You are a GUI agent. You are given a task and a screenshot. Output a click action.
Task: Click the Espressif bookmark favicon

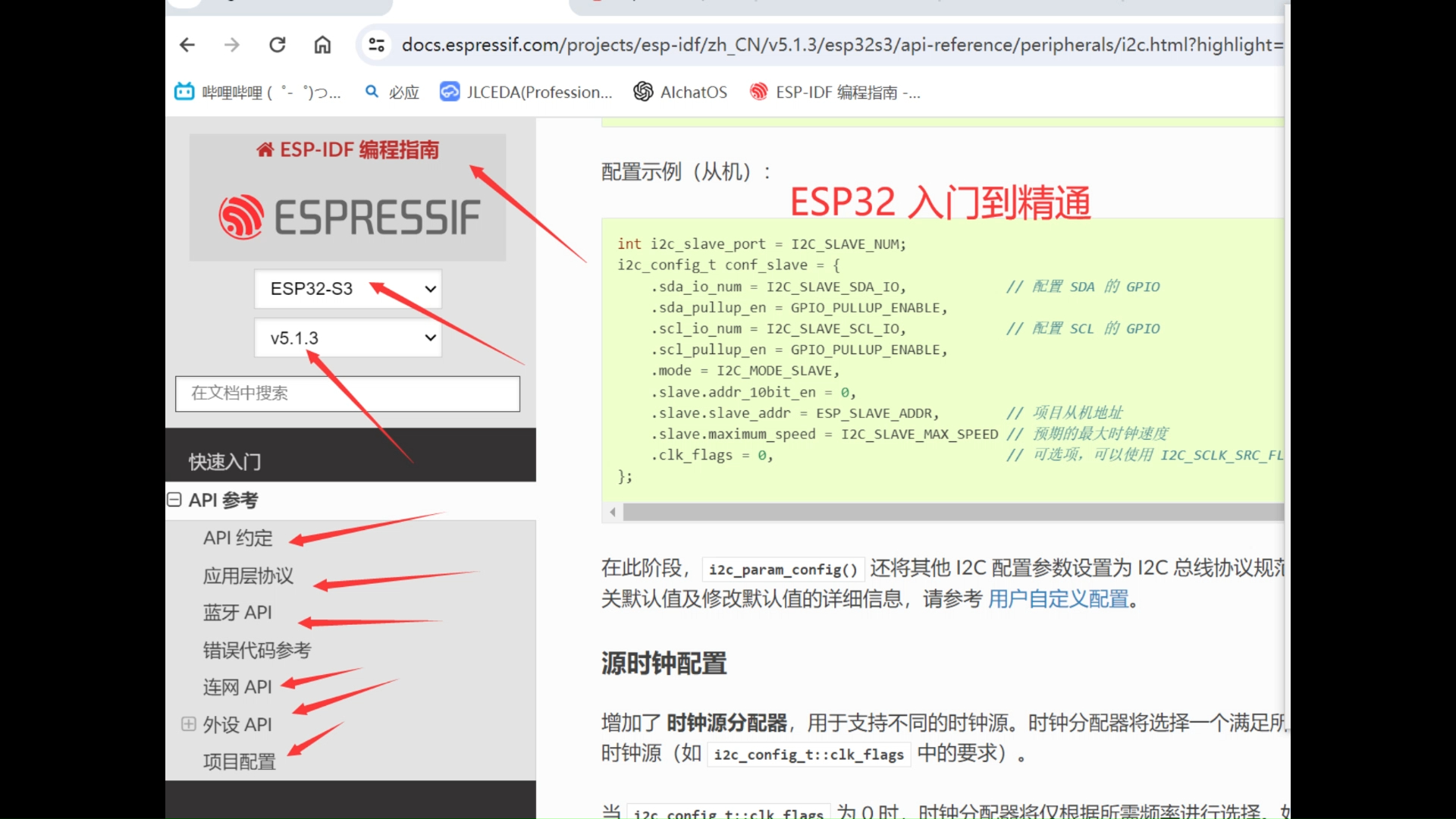(x=758, y=92)
